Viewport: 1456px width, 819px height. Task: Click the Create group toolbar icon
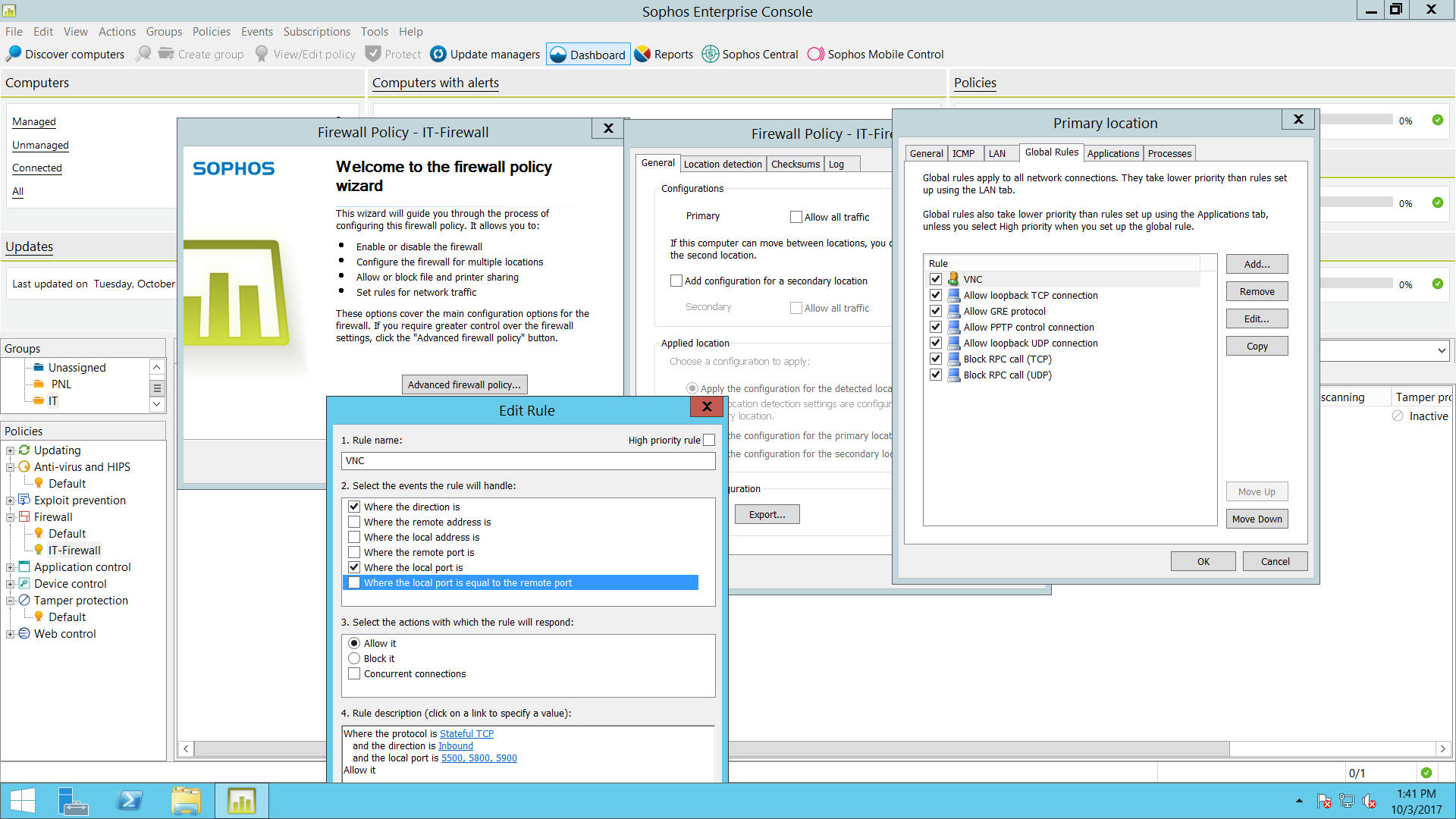click(x=166, y=54)
